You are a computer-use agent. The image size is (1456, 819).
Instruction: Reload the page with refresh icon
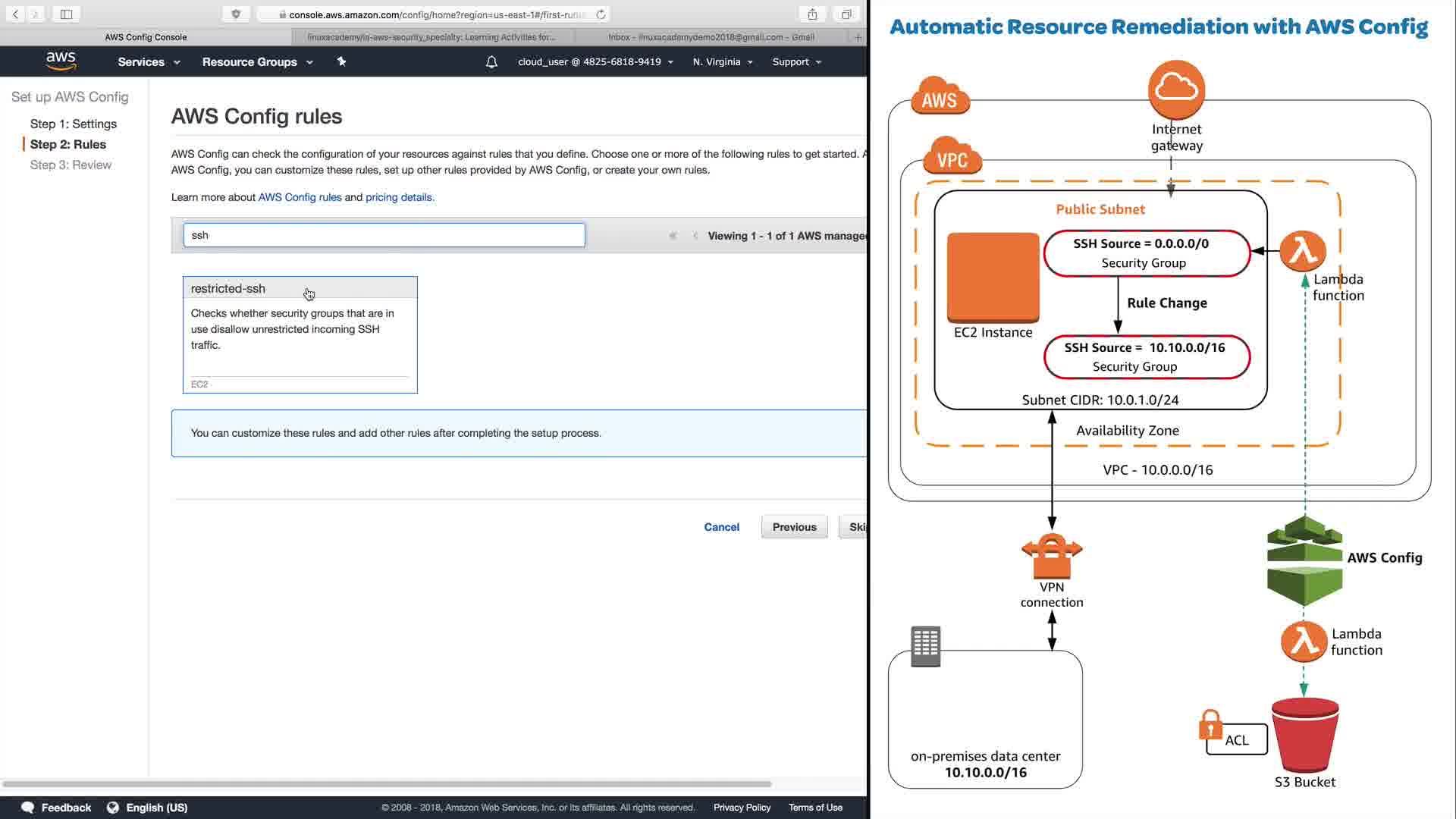601,14
